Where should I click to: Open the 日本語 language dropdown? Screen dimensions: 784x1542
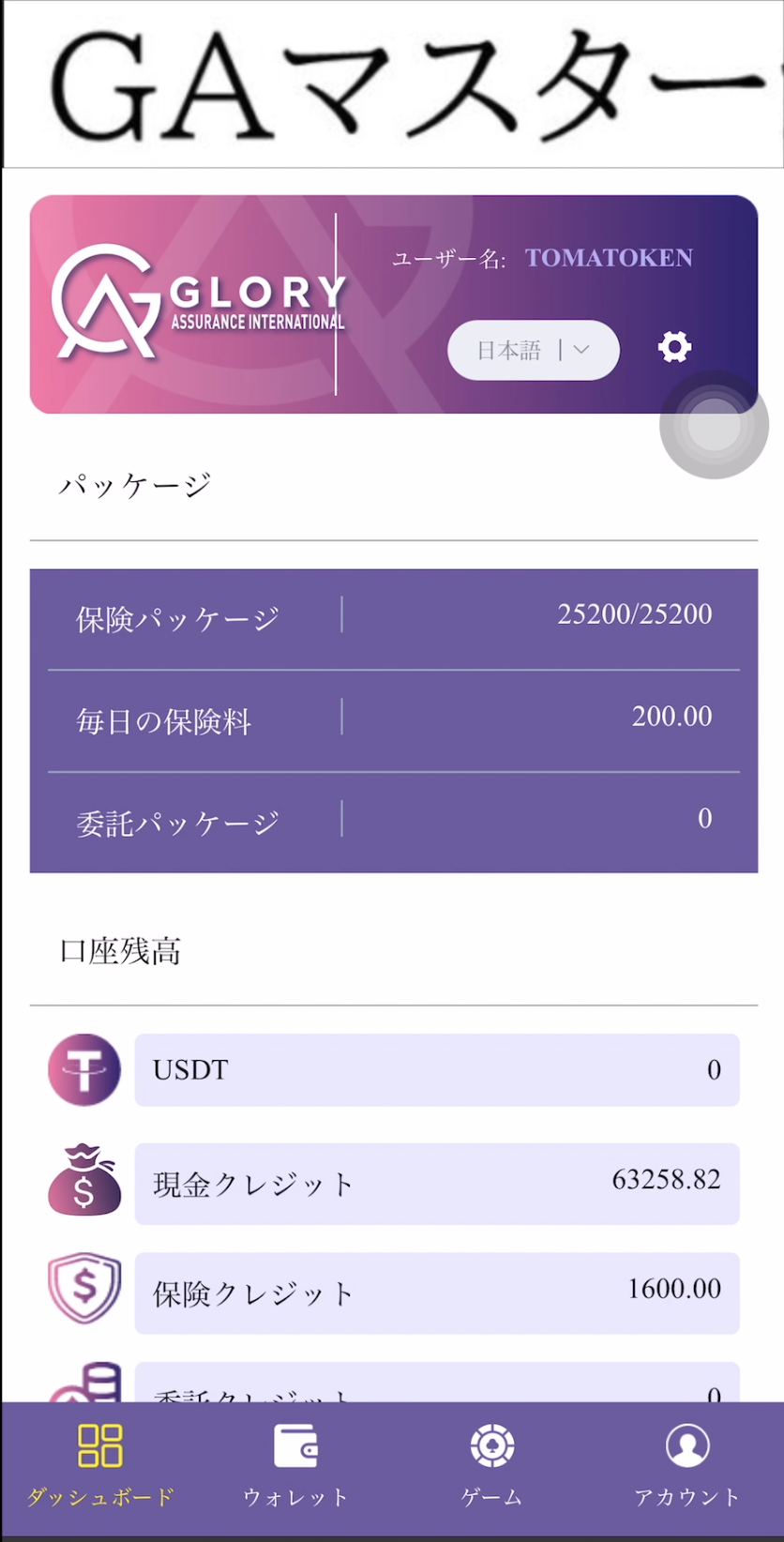click(x=534, y=350)
